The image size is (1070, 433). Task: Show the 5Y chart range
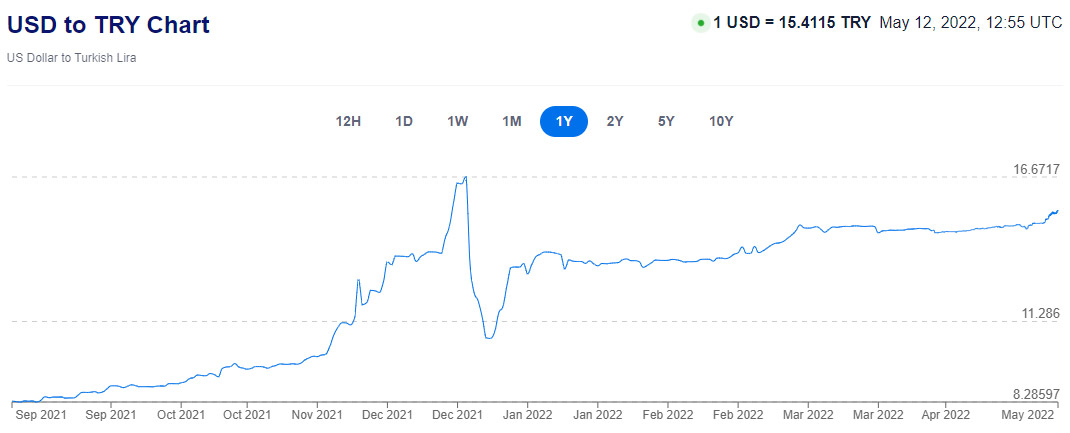click(x=666, y=122)
